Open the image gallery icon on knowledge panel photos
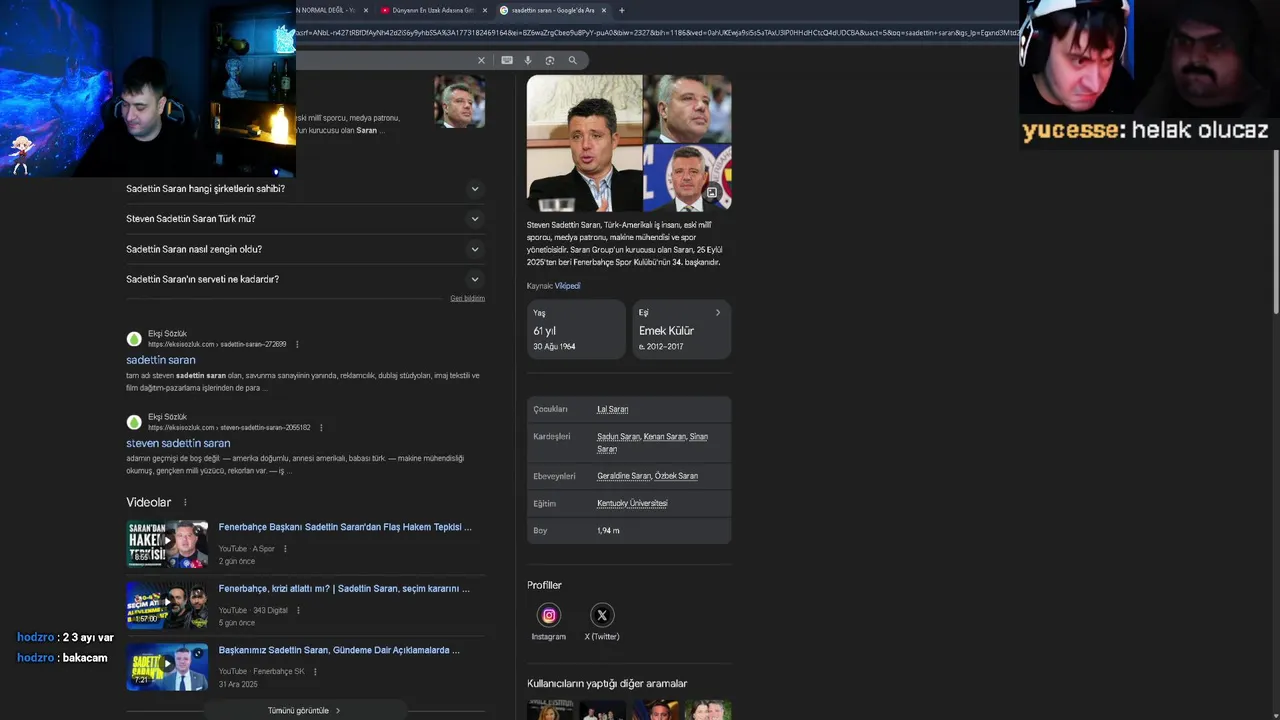1280x720 pixels. pyautogui.click(x=712, y=192)
